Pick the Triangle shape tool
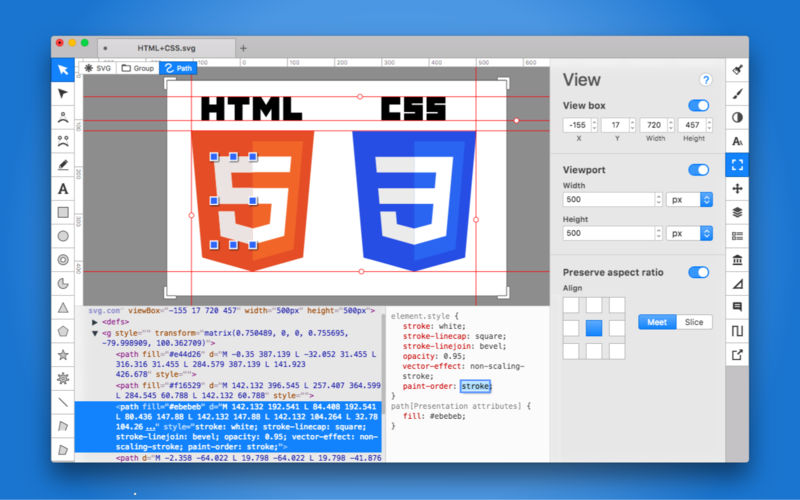 (x=63, y=308)
